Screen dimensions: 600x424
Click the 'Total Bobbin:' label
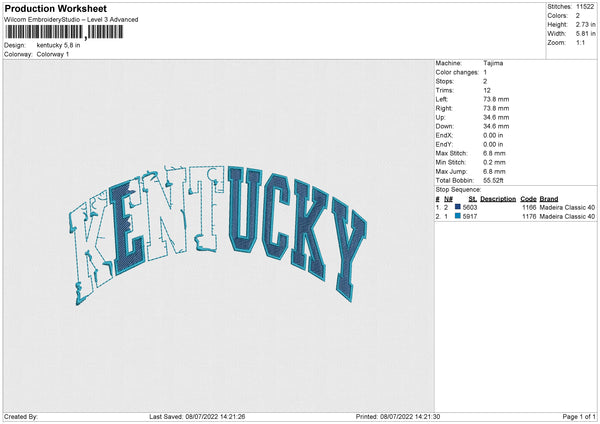[455, 180]
